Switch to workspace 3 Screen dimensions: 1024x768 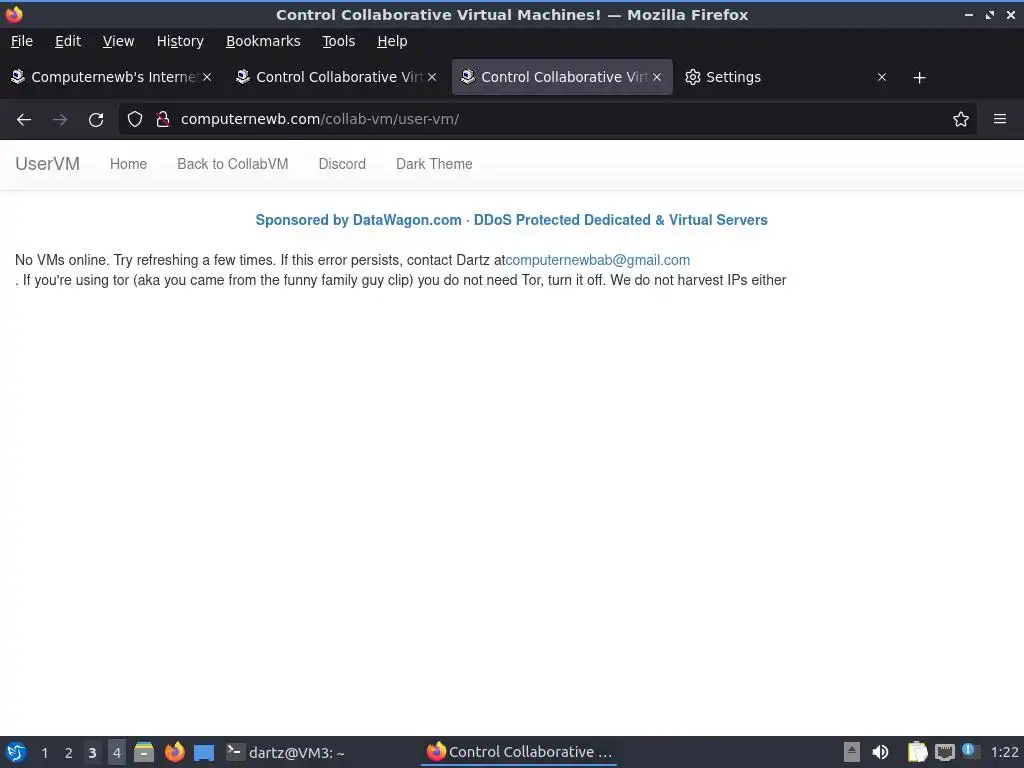click(92, 753)
